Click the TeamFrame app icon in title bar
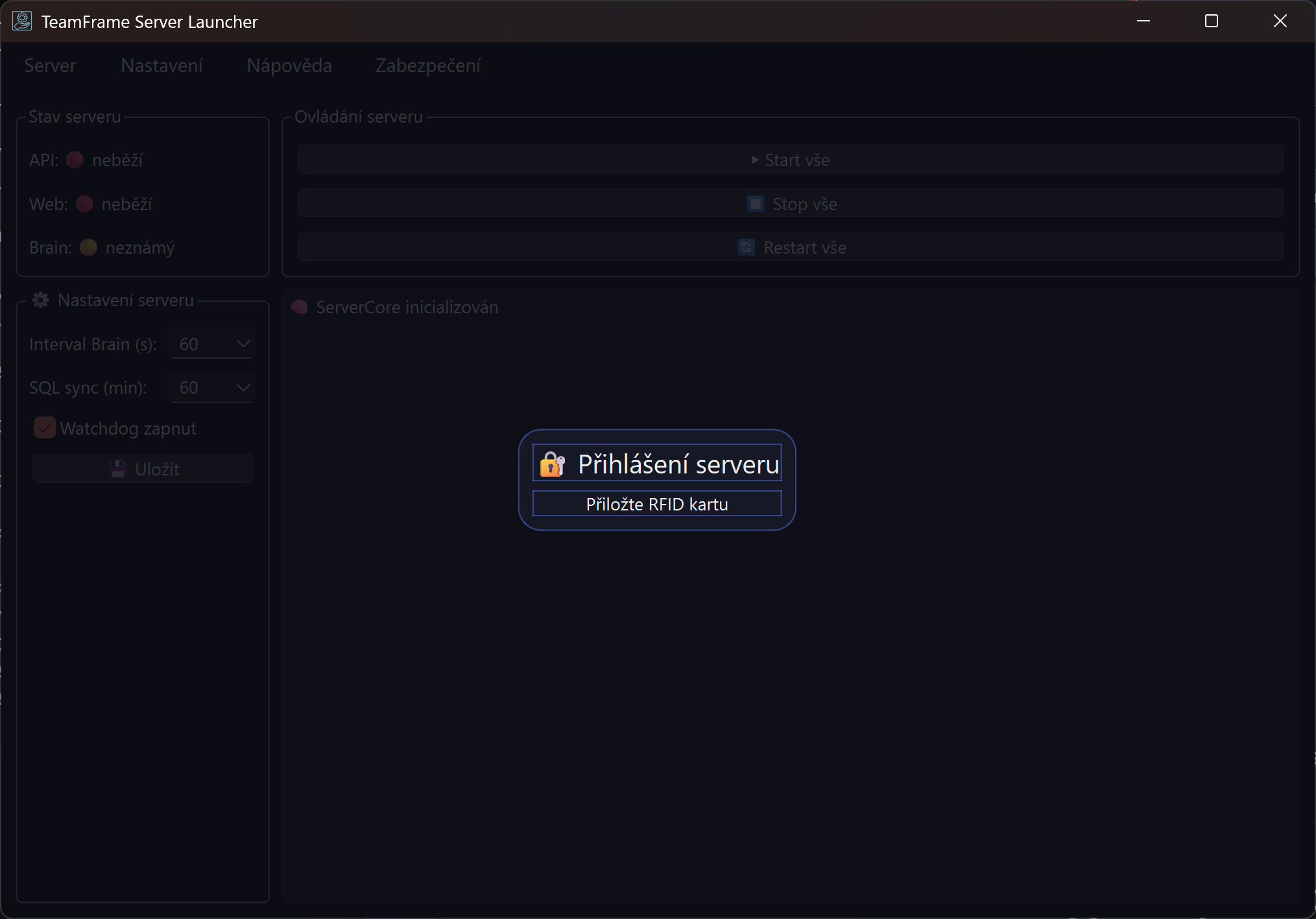Screen dimensions: 1316x919 click(x=22, y=21)
